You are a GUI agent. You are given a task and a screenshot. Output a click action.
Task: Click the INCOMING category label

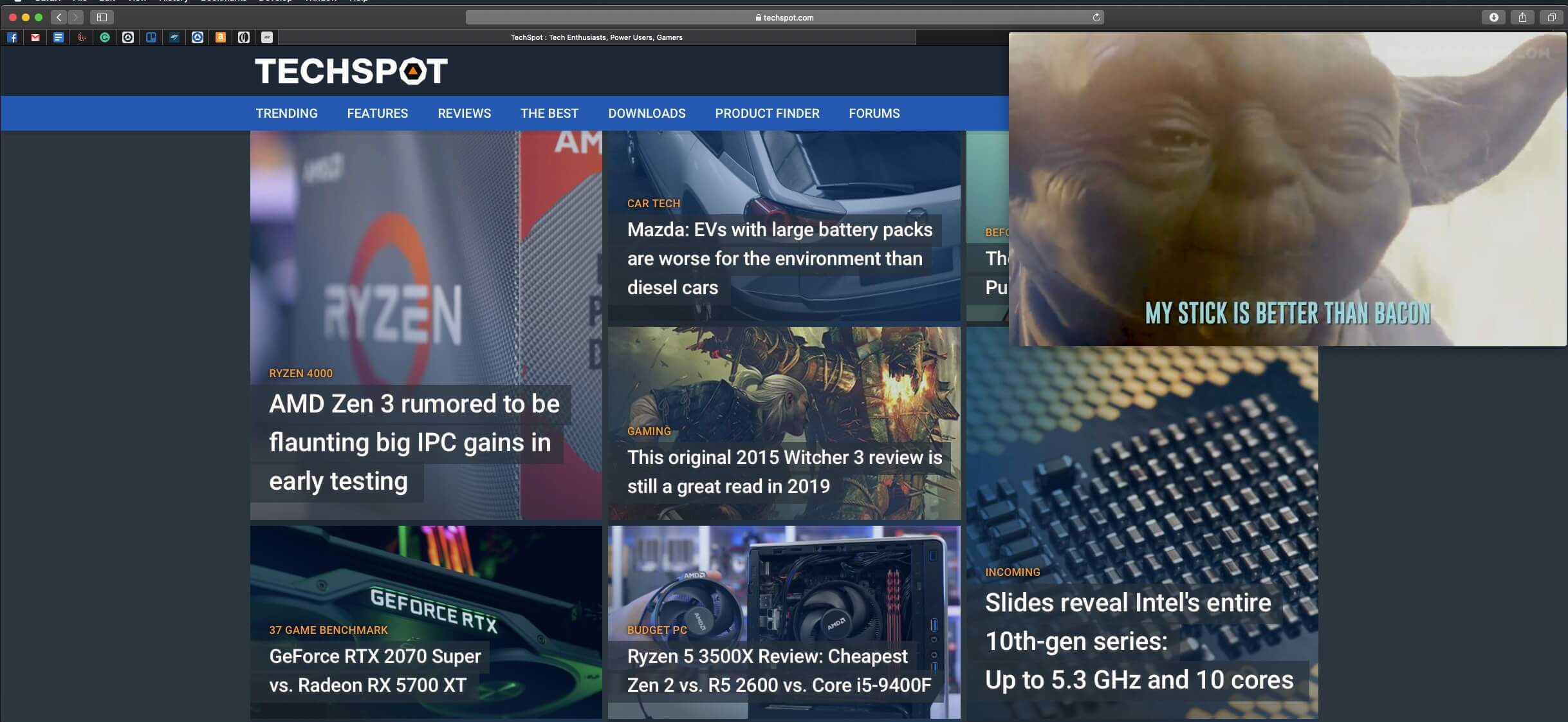1012,572
